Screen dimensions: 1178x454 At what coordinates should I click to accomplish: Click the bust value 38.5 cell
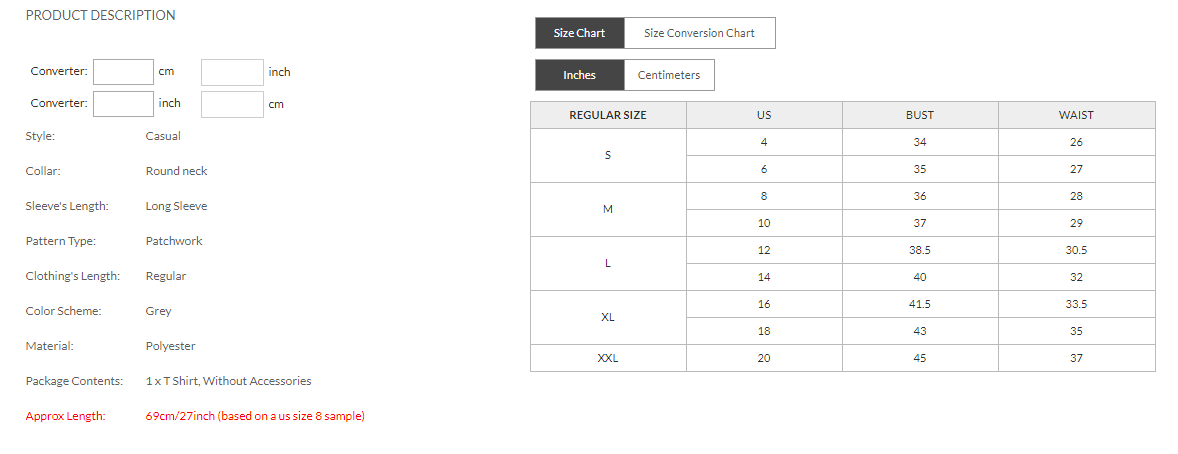920,250
